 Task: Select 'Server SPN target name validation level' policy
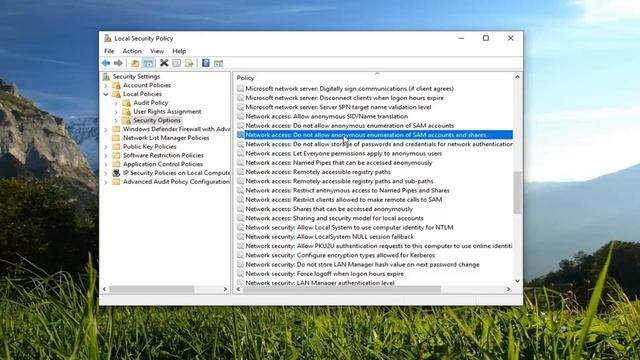tap(338, 107)
